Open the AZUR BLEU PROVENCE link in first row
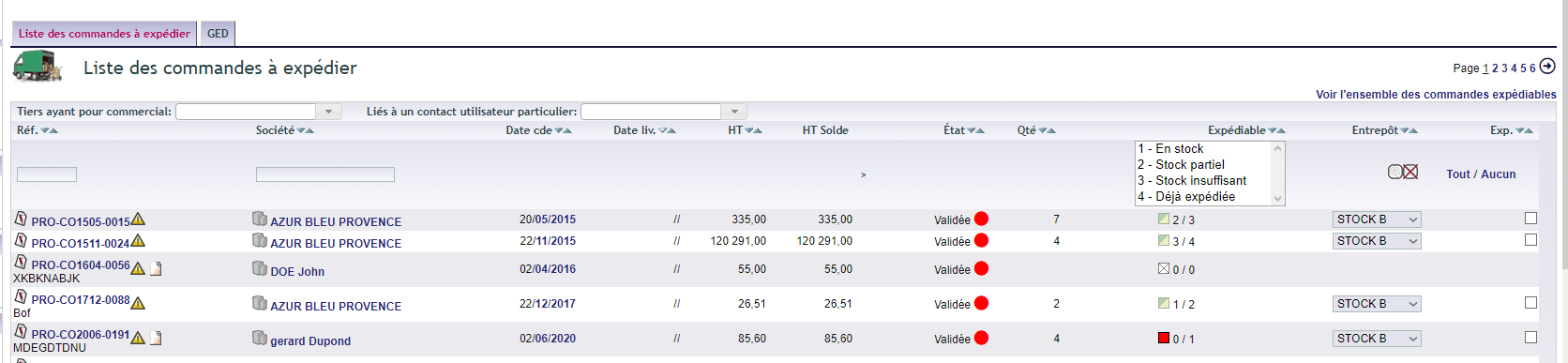Screen dimensions: 1568x363 pyautogui.click(x=336, y=222)
